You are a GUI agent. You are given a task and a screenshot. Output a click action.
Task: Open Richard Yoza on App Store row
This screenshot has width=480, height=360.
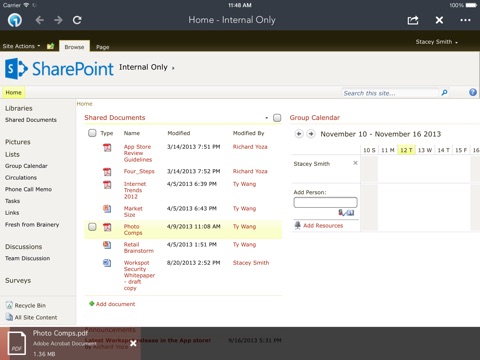pos(250,147)
